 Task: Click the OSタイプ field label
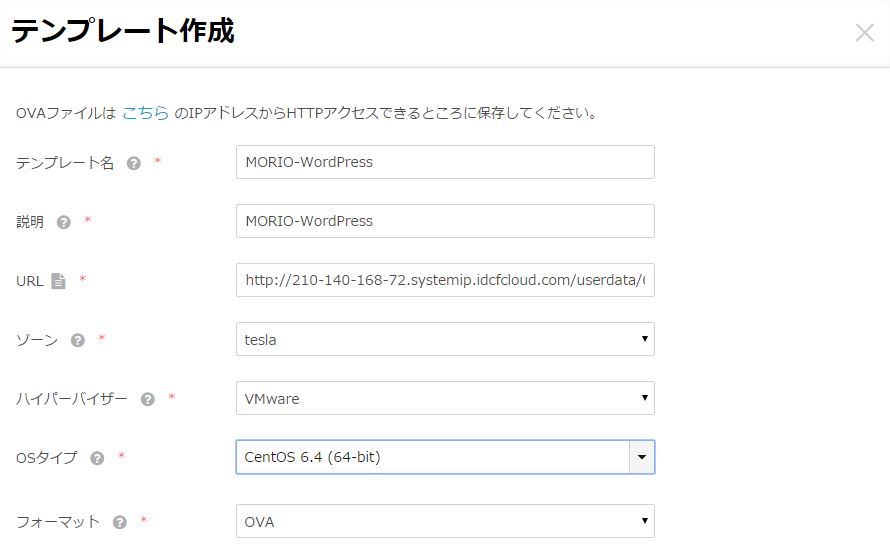coord(46,458)
